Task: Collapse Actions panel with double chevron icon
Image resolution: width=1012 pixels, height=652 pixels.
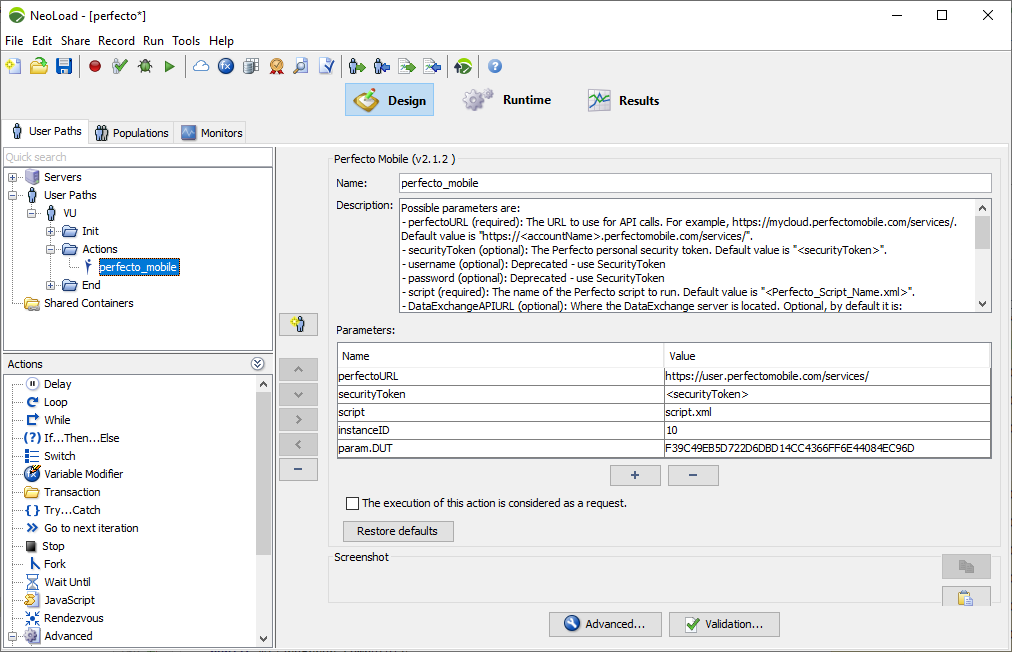Action: tap(258, 364)
